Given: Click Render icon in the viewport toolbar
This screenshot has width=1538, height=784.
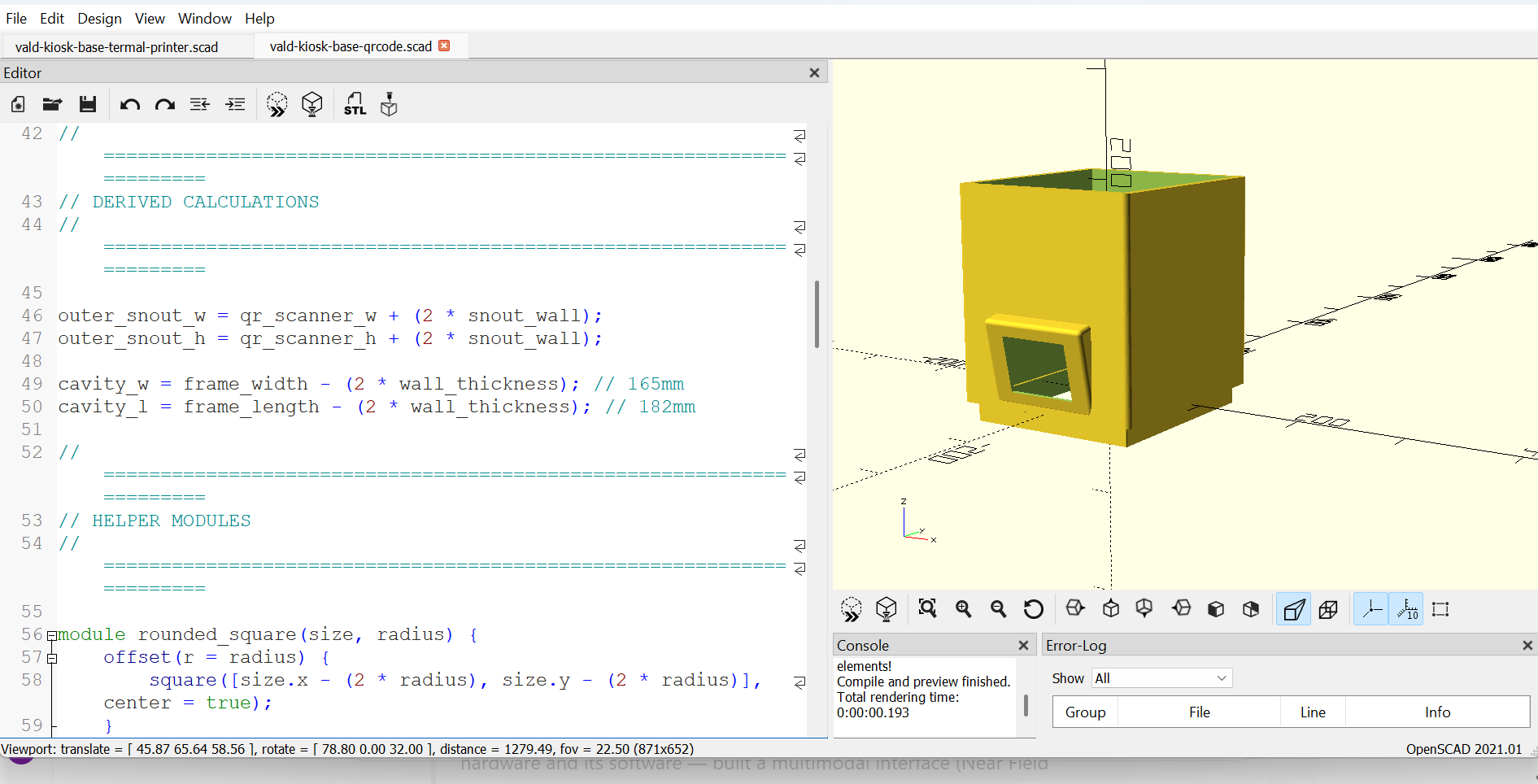Looking at the screenshot, I should coord(887,609).
